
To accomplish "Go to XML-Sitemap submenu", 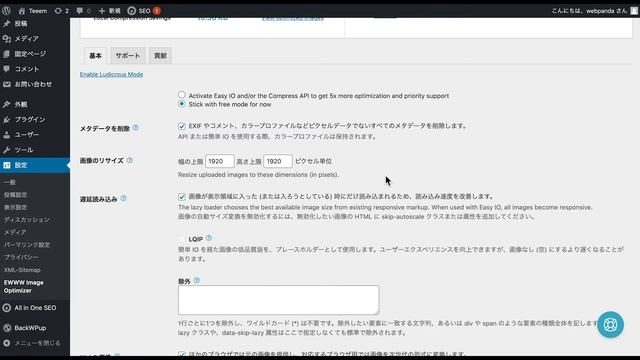I will click(22, 270).
